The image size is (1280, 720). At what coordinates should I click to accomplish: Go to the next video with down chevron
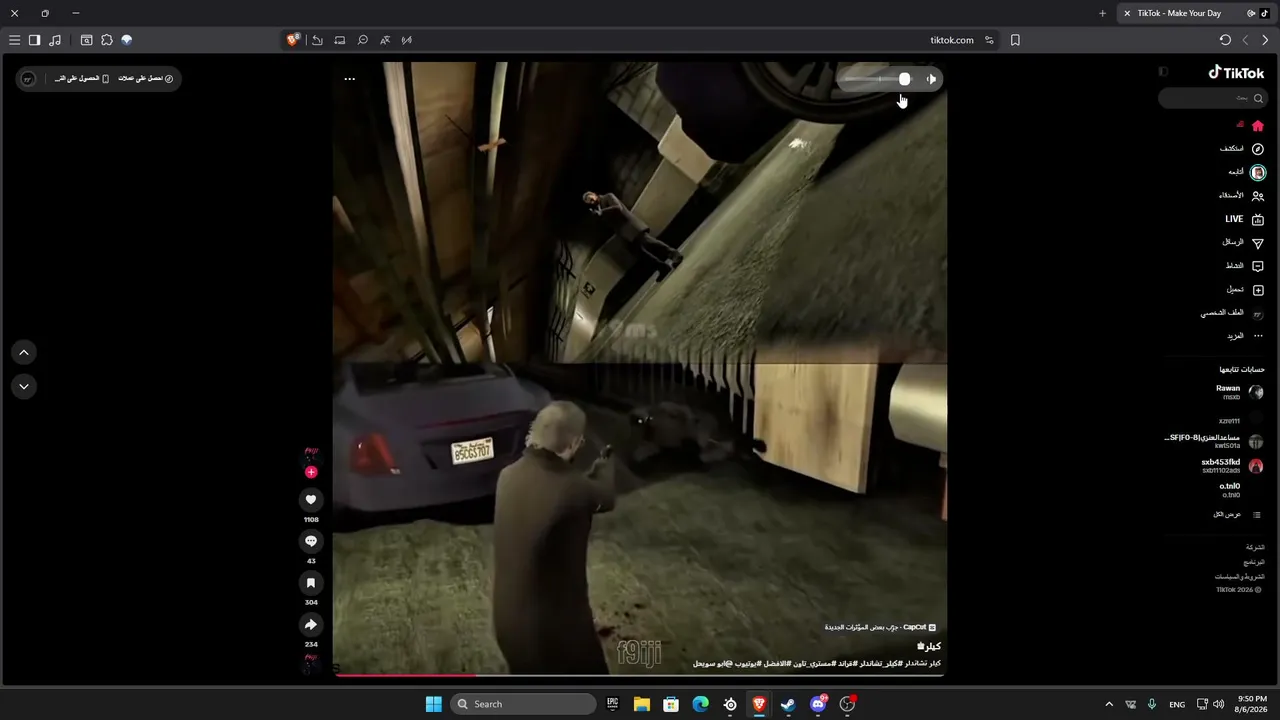[x=24, y=386]
